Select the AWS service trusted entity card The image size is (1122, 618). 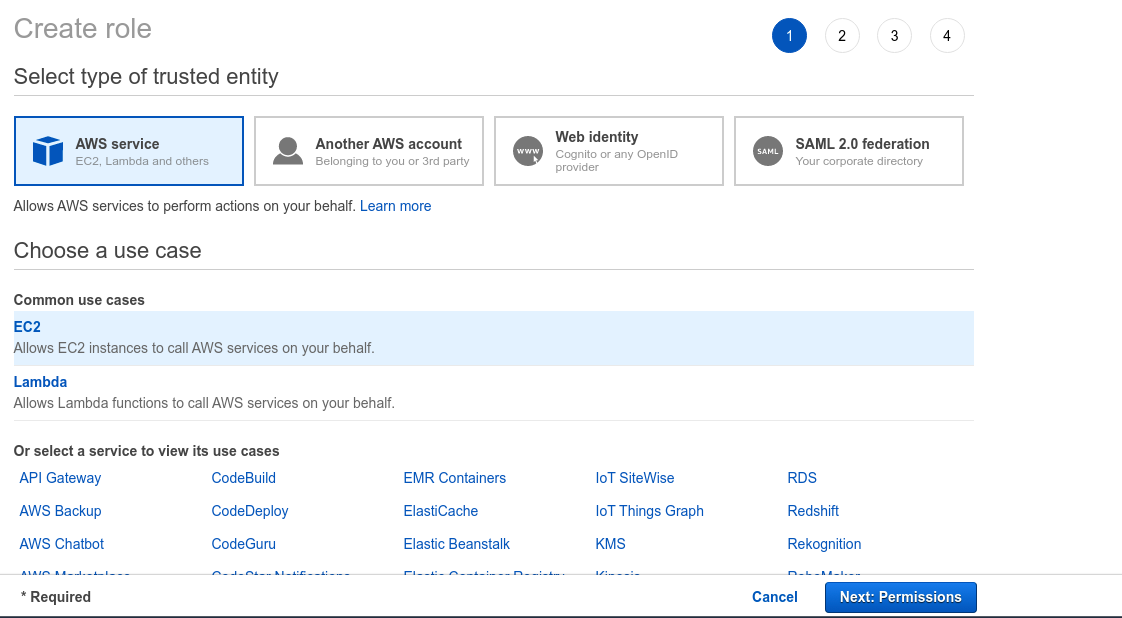coord(129,151)
